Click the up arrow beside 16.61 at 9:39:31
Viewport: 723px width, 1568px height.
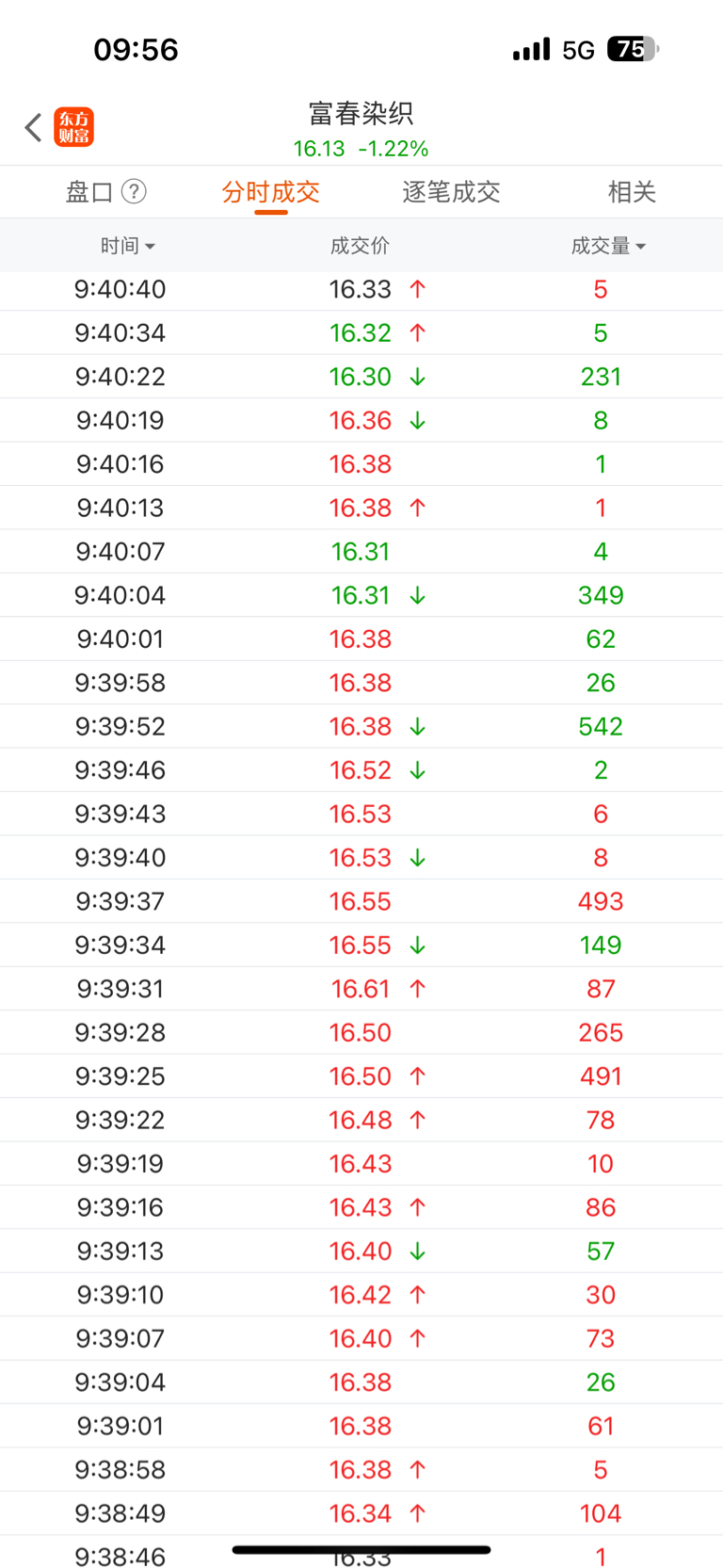418,989
